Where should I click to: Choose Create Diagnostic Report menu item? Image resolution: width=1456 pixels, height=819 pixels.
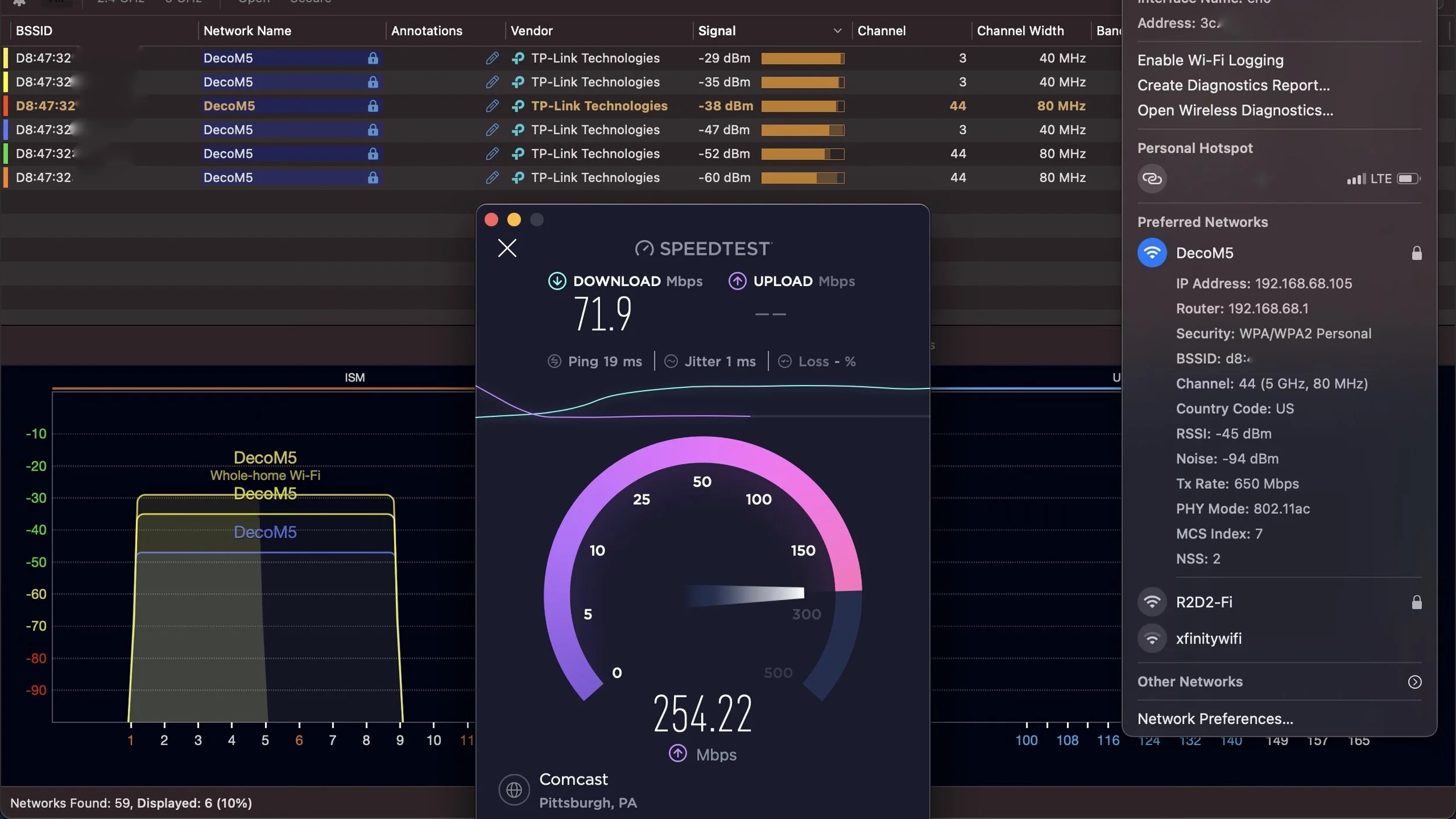point(1233,85)
